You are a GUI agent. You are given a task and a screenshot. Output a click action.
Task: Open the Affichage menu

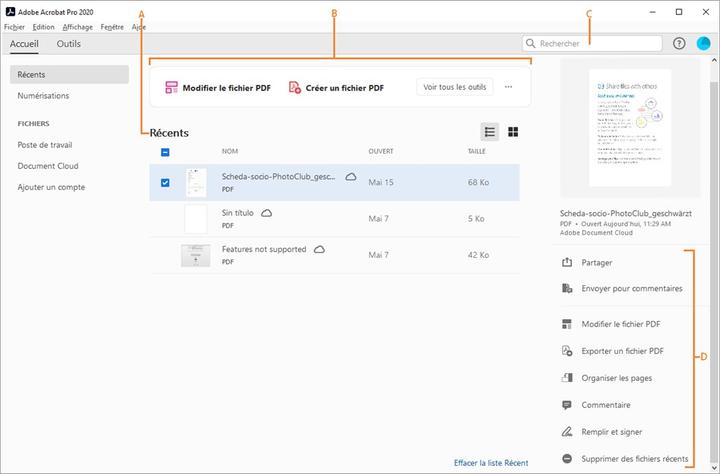pos(78,27)
